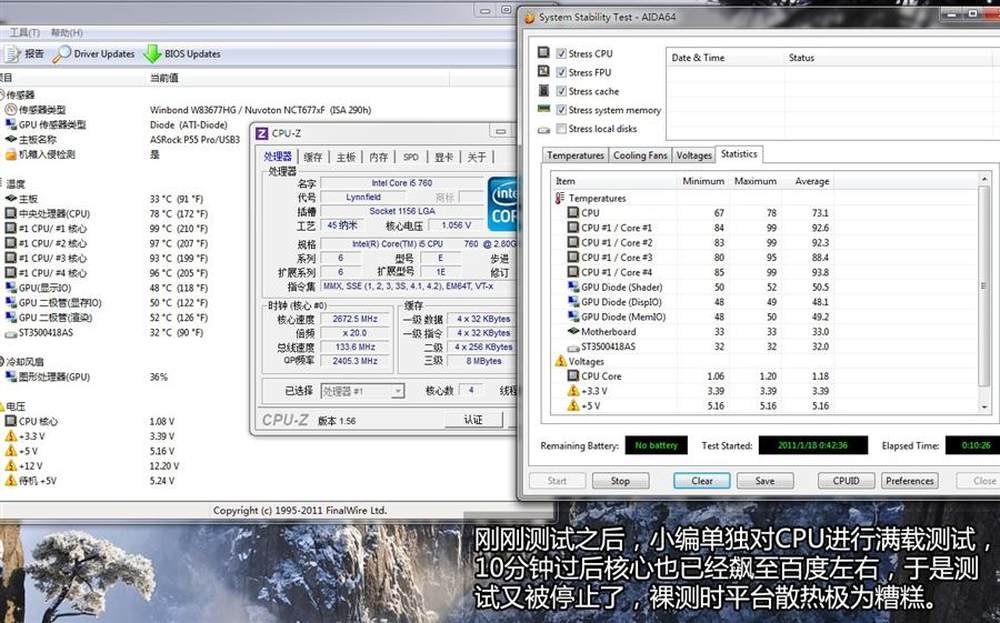Screen dimensions: 1000x623
Task: Switch to the Temperatures tab
Action: pyautogui.click(x=575, y=155)
